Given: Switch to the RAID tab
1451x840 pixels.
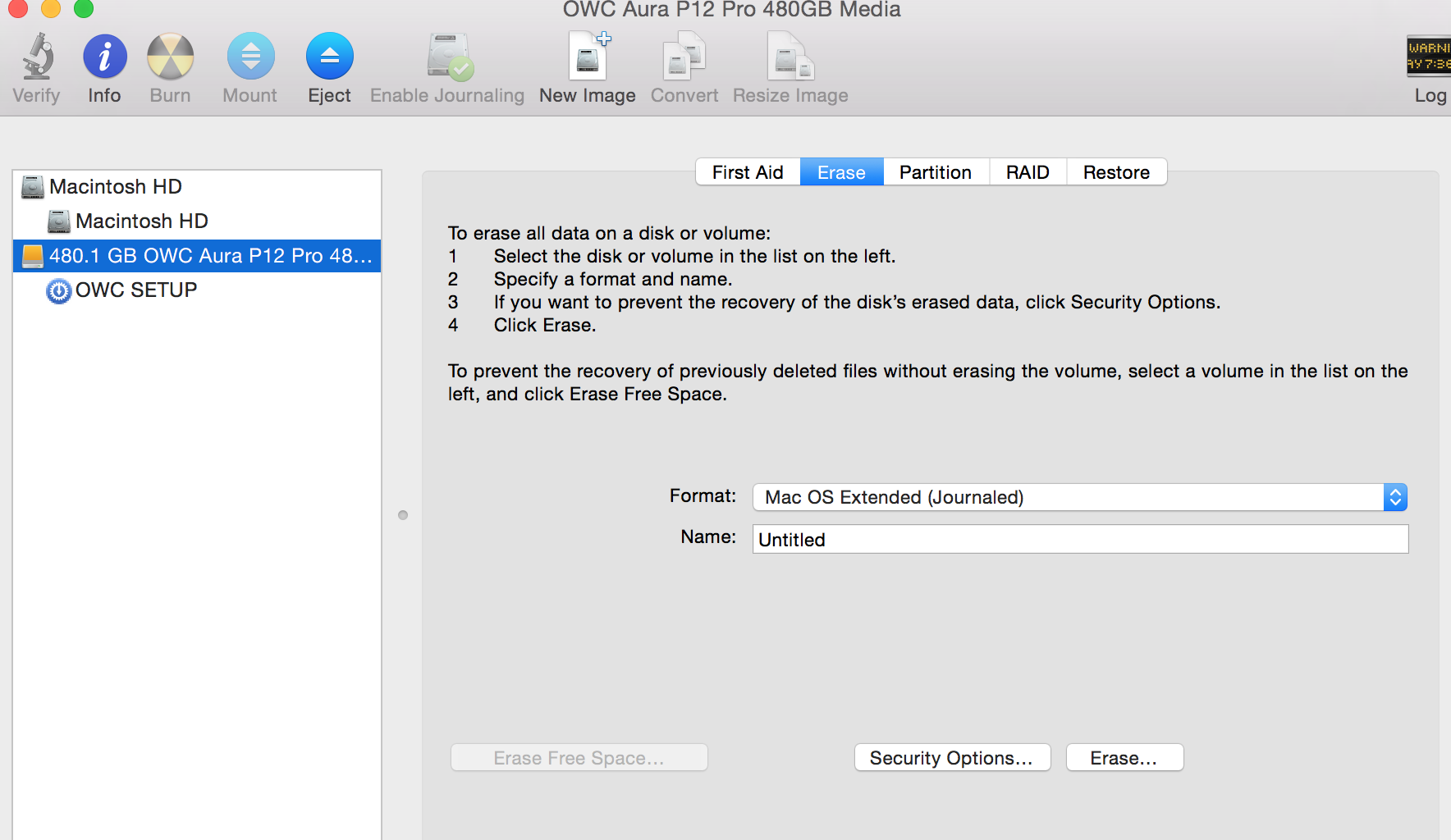Looking at the screenshot, I should [1028, 172].
